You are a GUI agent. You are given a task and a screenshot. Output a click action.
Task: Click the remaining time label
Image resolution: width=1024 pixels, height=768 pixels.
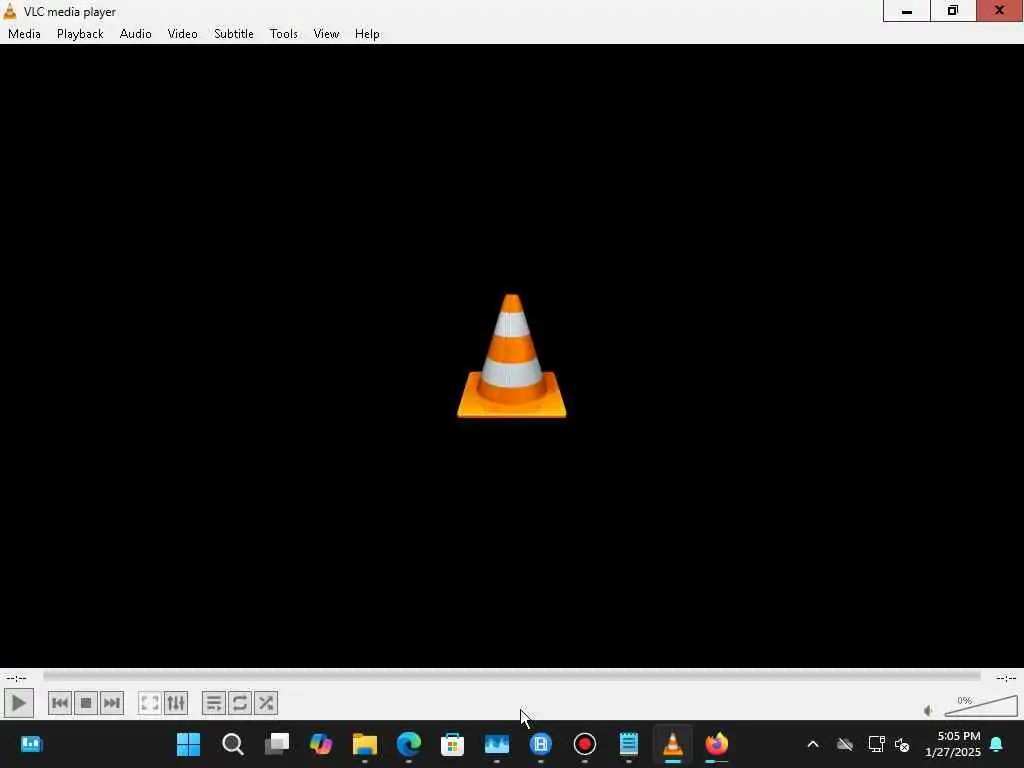coord(1006,677)
